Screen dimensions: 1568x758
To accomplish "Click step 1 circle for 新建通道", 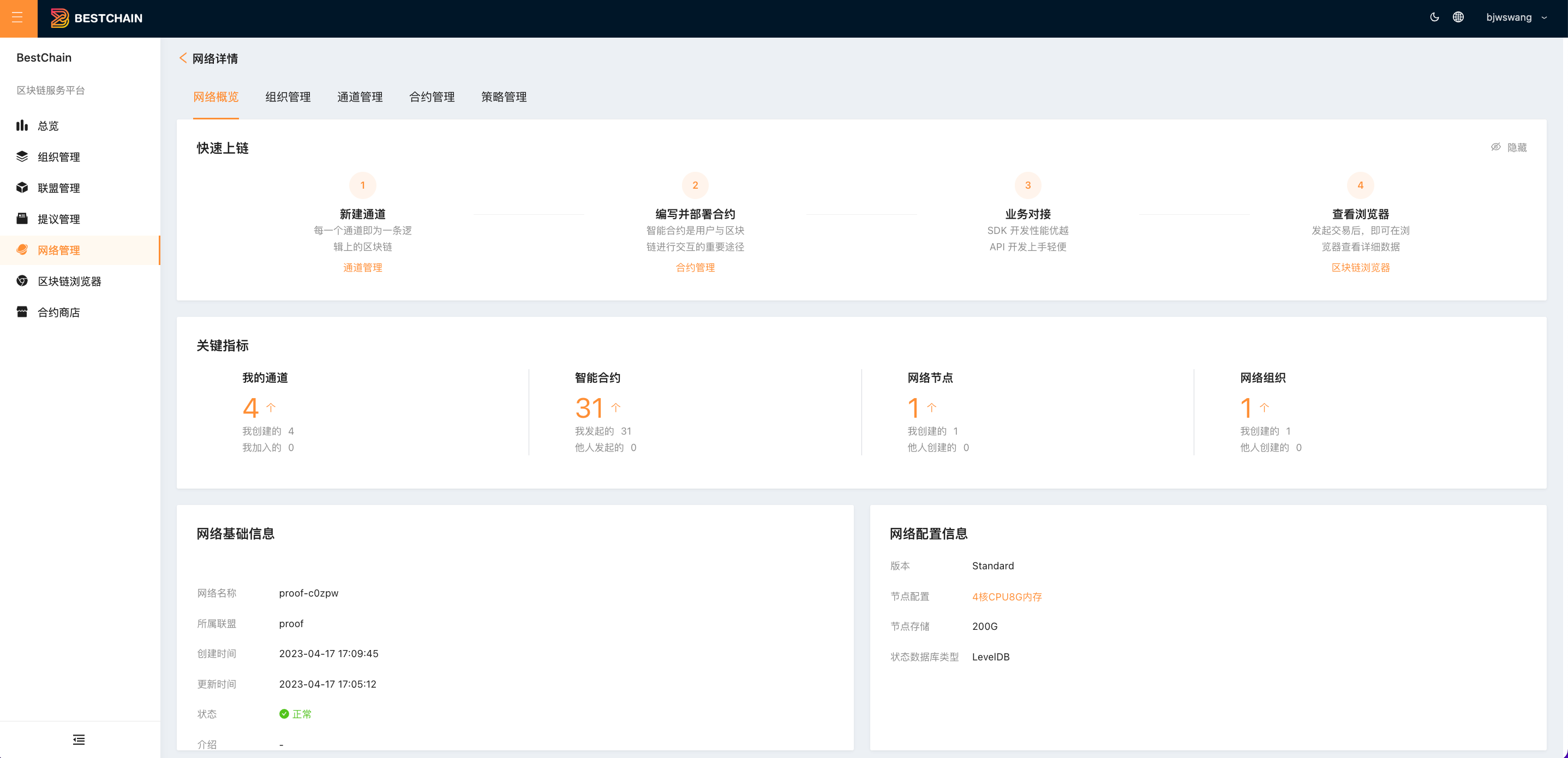I will pos(362,185).
